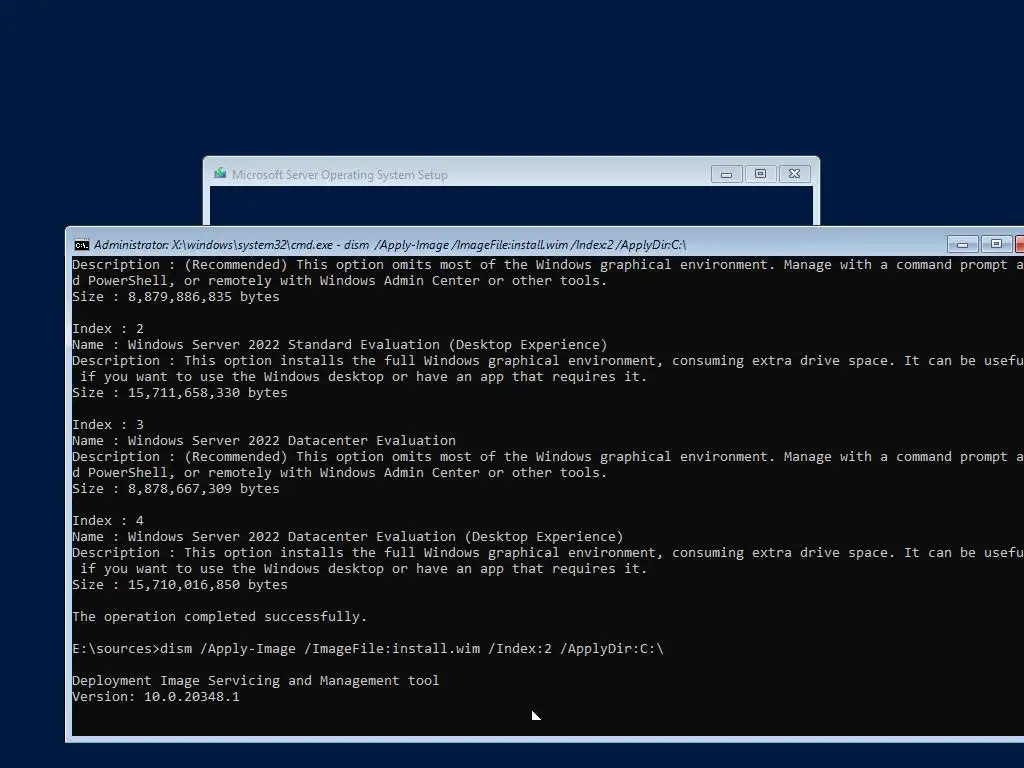Close the Administrator cmd.exe window
1024x768 pixels.
pos(1019,244)
